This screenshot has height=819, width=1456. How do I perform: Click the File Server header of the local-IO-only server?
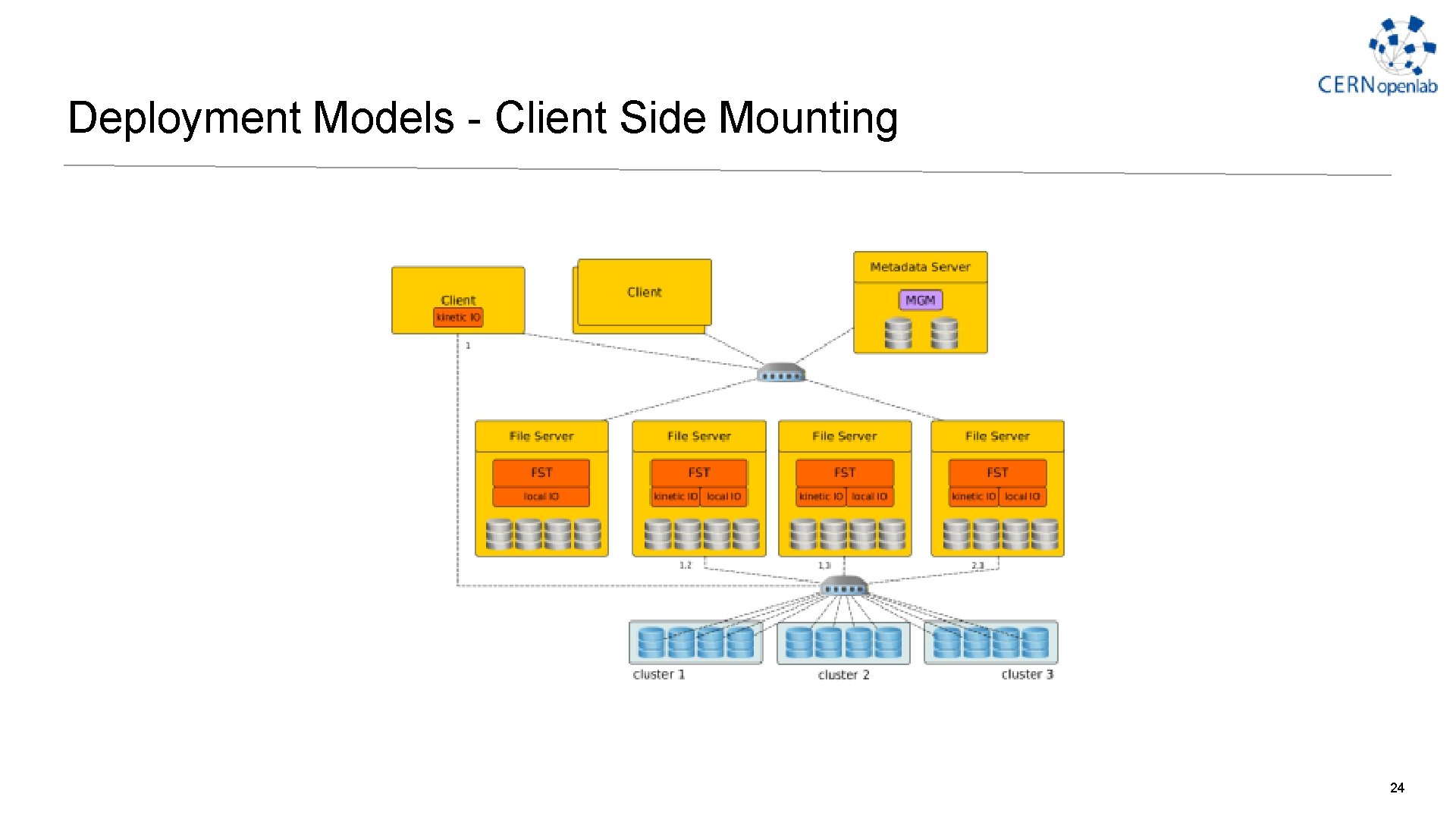coord(541,436)
